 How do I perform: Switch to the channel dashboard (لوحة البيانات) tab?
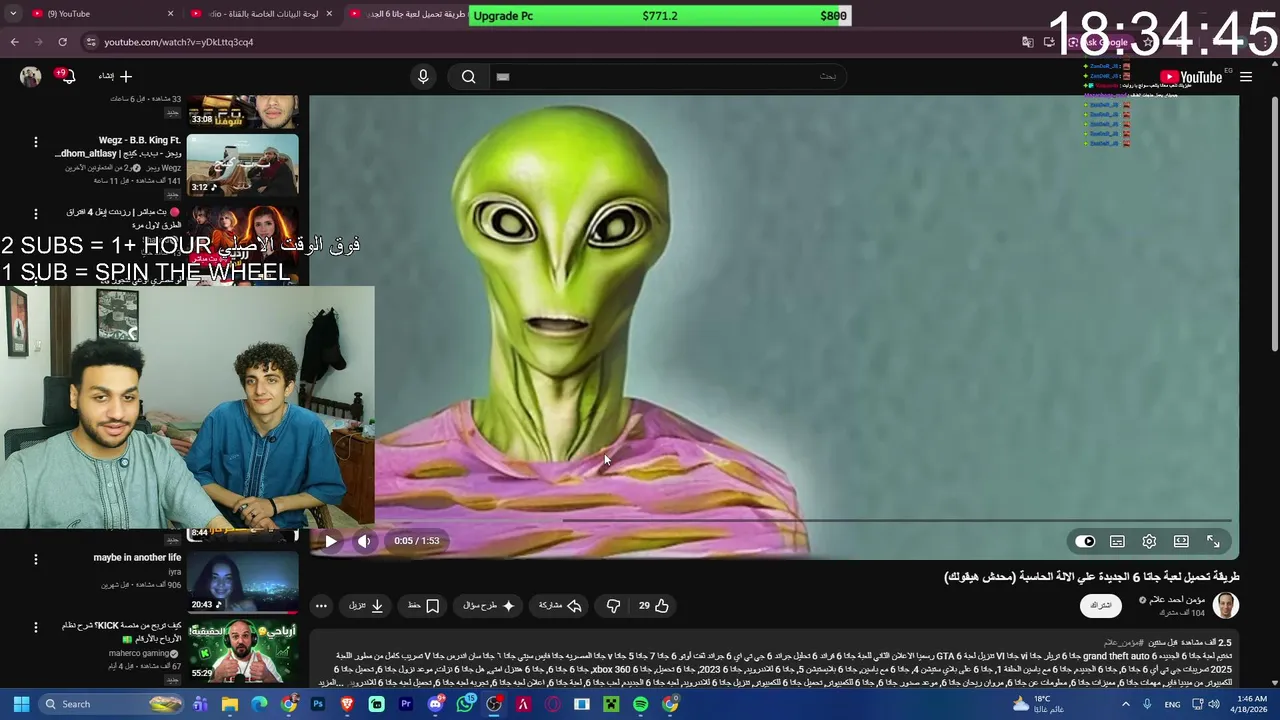[264, 14]
